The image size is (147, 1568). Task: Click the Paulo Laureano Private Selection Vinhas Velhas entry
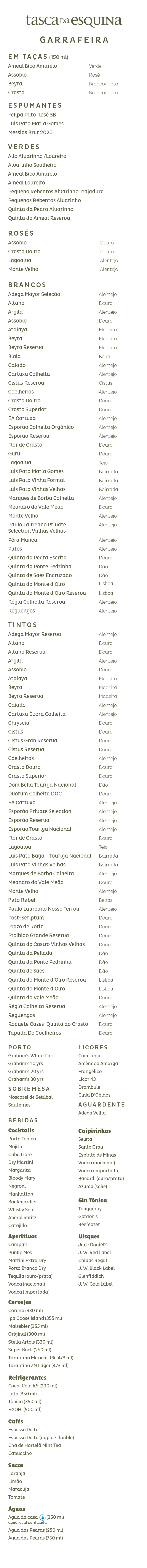pos(37,527)
